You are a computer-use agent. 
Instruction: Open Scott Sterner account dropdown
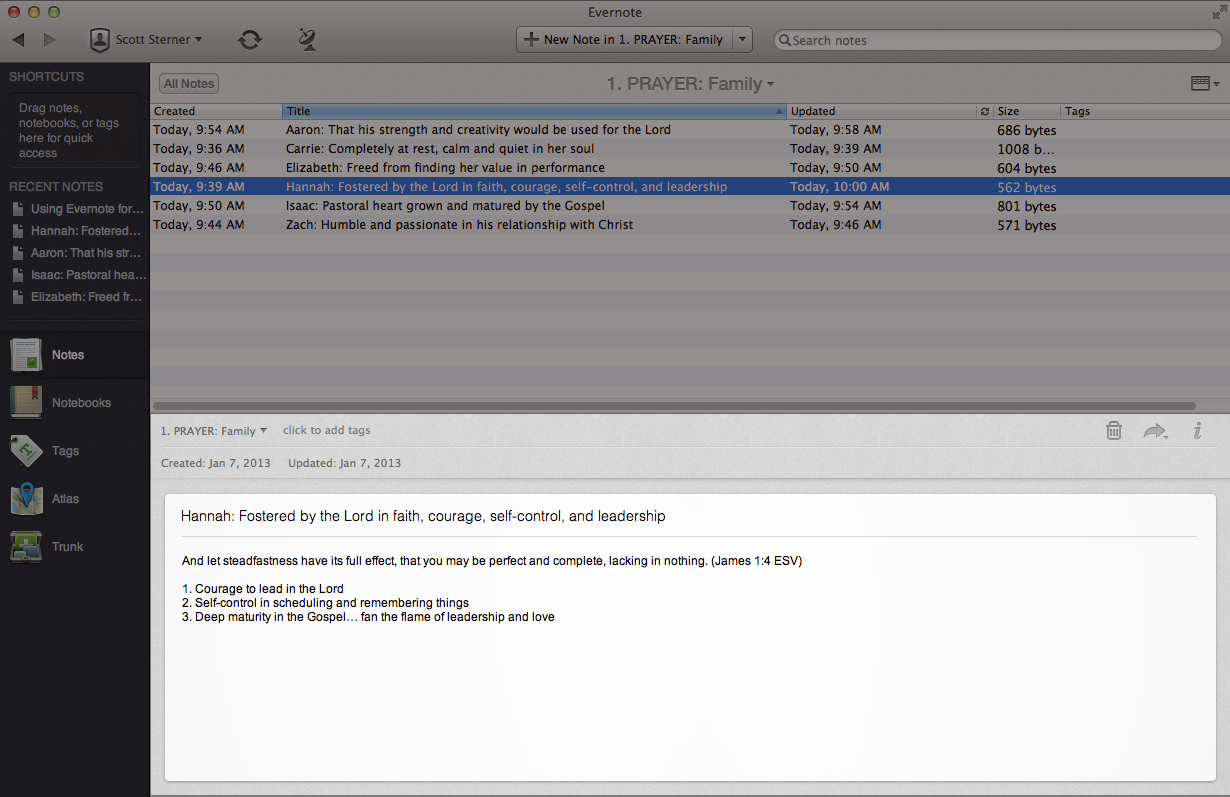(158, 40)
